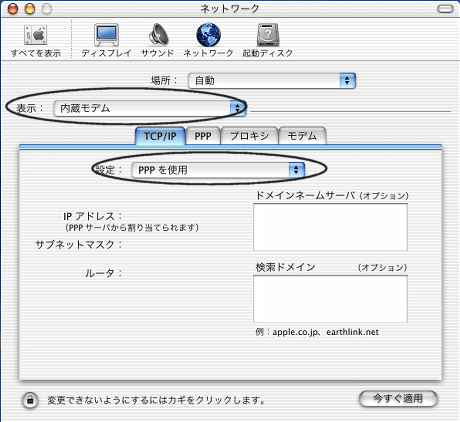Open the すべてを表示 (Show All) icon
The image size is (460, 422).
point(36,35)
